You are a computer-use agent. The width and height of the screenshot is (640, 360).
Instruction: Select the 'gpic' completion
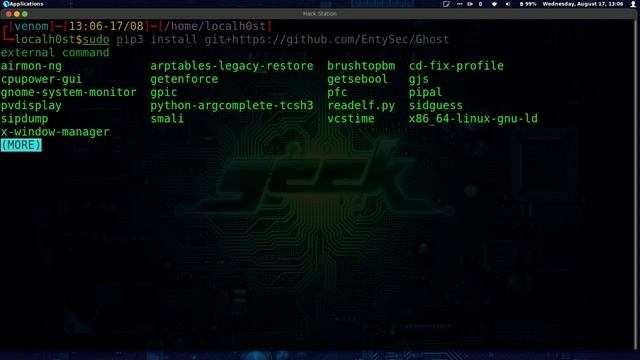[164, 93]
